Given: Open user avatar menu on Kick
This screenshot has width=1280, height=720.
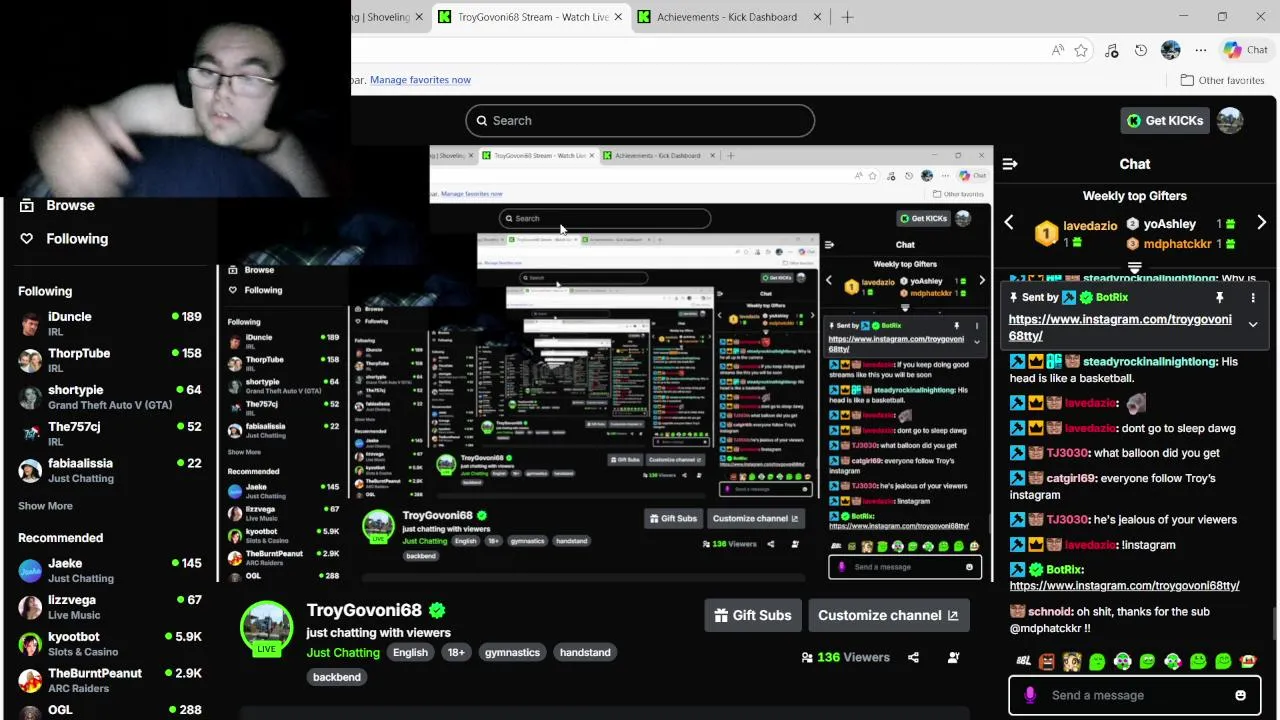Looking at the screenshot, I should click(1230, 120).
